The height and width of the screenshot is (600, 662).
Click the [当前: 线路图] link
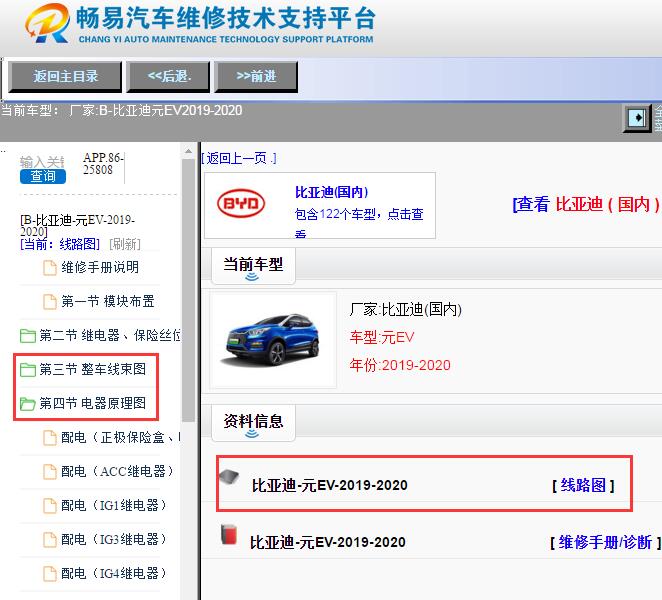pyautogui.click(x=60, y=244)
